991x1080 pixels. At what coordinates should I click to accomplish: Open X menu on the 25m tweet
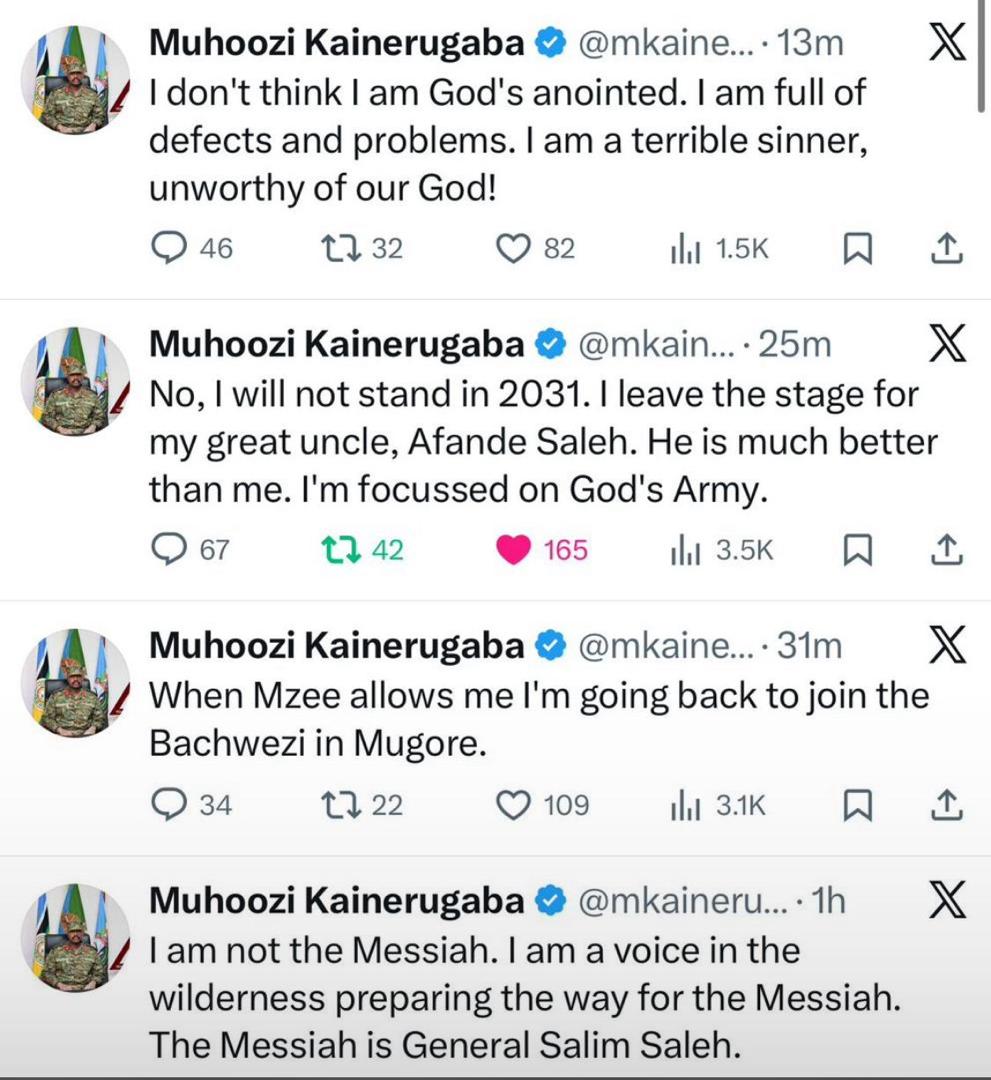946,345
